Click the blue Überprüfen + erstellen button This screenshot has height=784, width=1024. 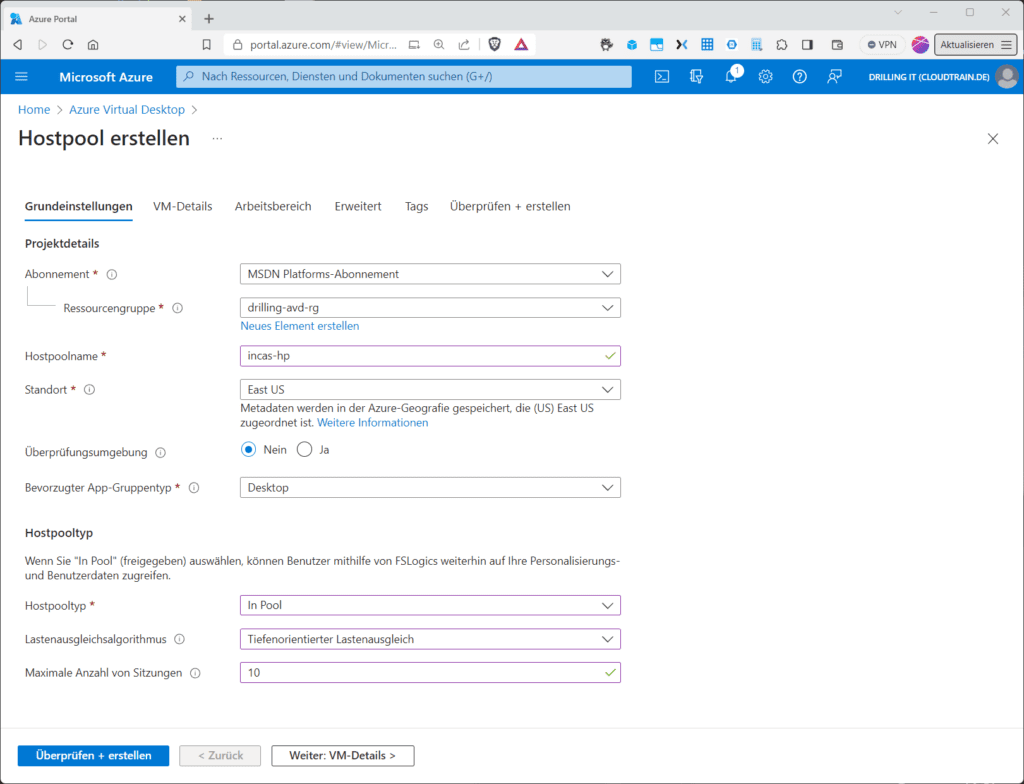pos(93,755)
